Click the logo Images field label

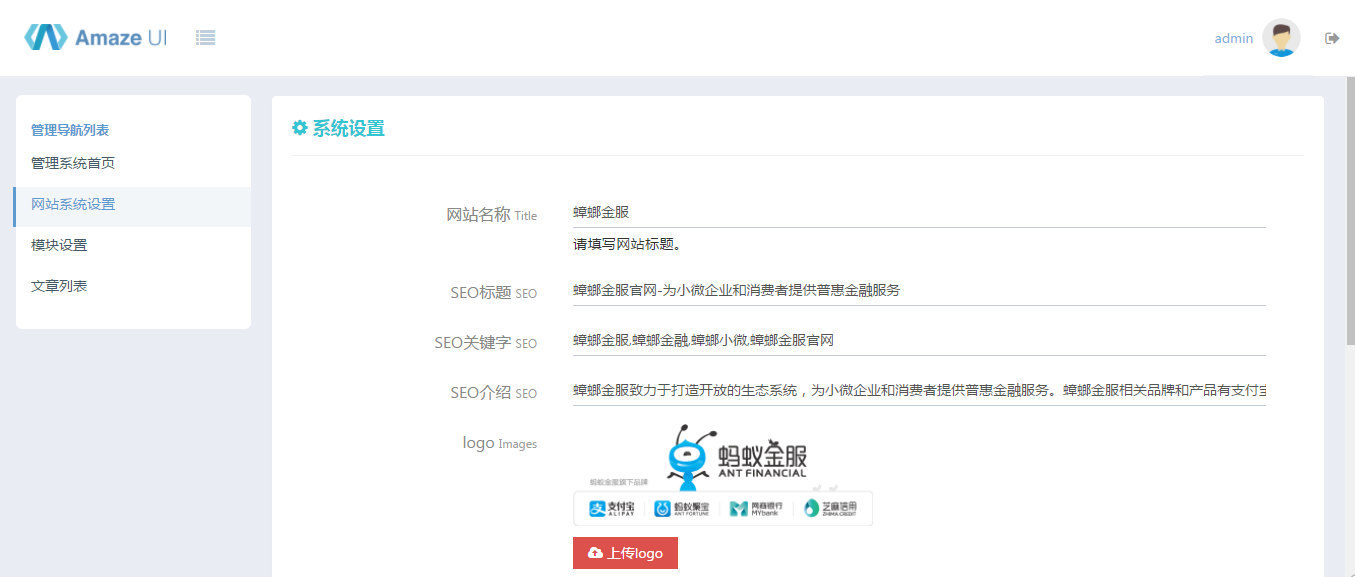[x=499, y=443]
